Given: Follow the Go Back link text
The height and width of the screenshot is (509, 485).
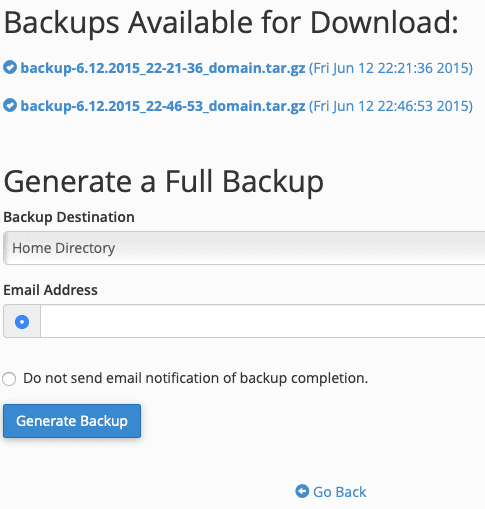Looking at the screenshot, I should 340,492.
